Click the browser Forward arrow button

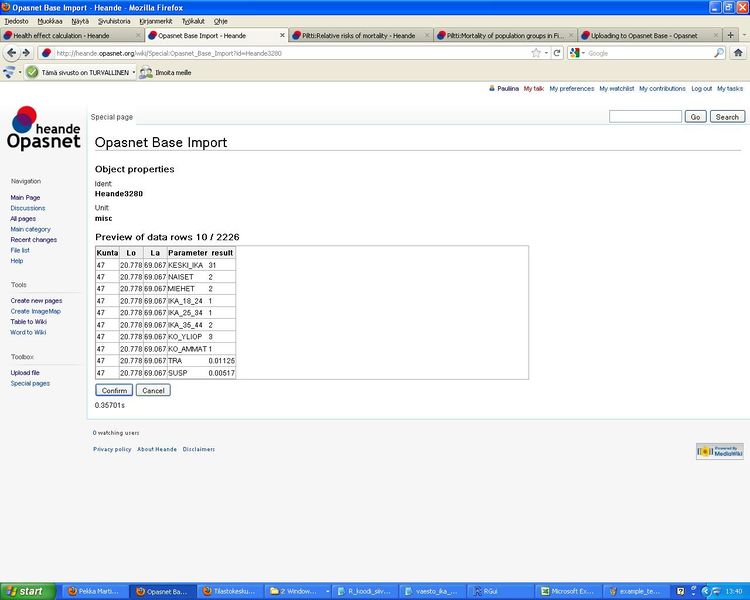(x=26, y=53)
